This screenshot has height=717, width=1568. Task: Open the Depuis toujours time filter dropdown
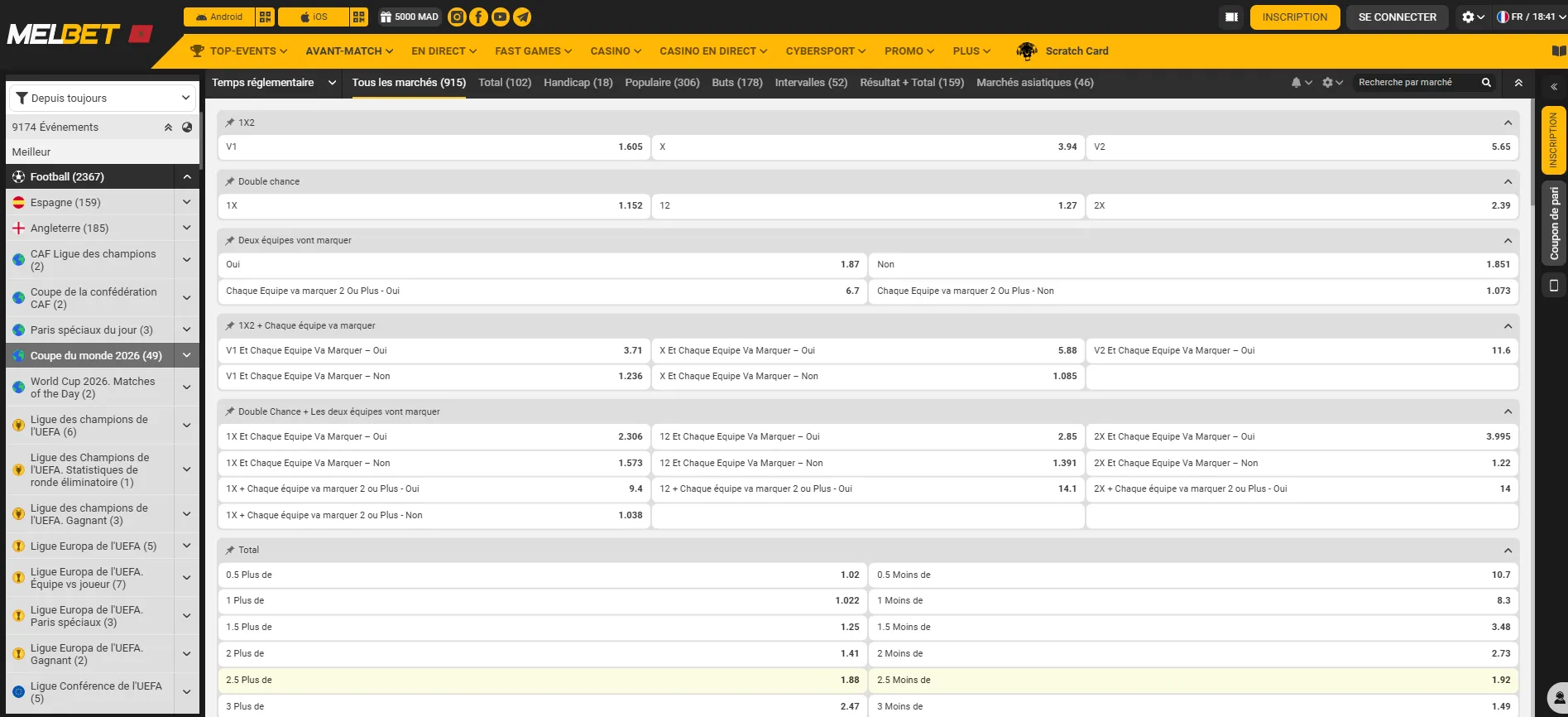pos(103,98)
